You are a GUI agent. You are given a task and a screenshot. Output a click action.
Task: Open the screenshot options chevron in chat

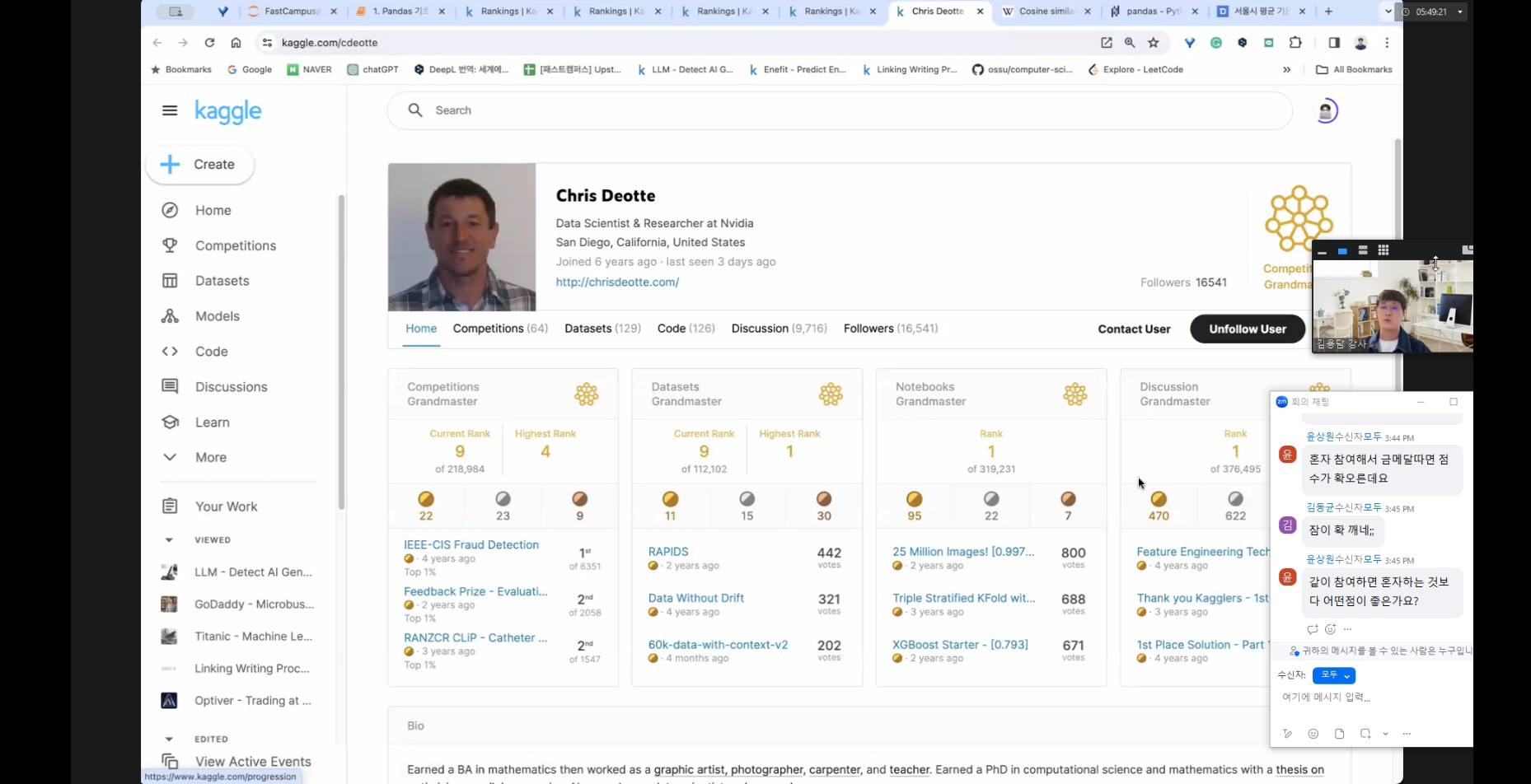pos(1385,734)
